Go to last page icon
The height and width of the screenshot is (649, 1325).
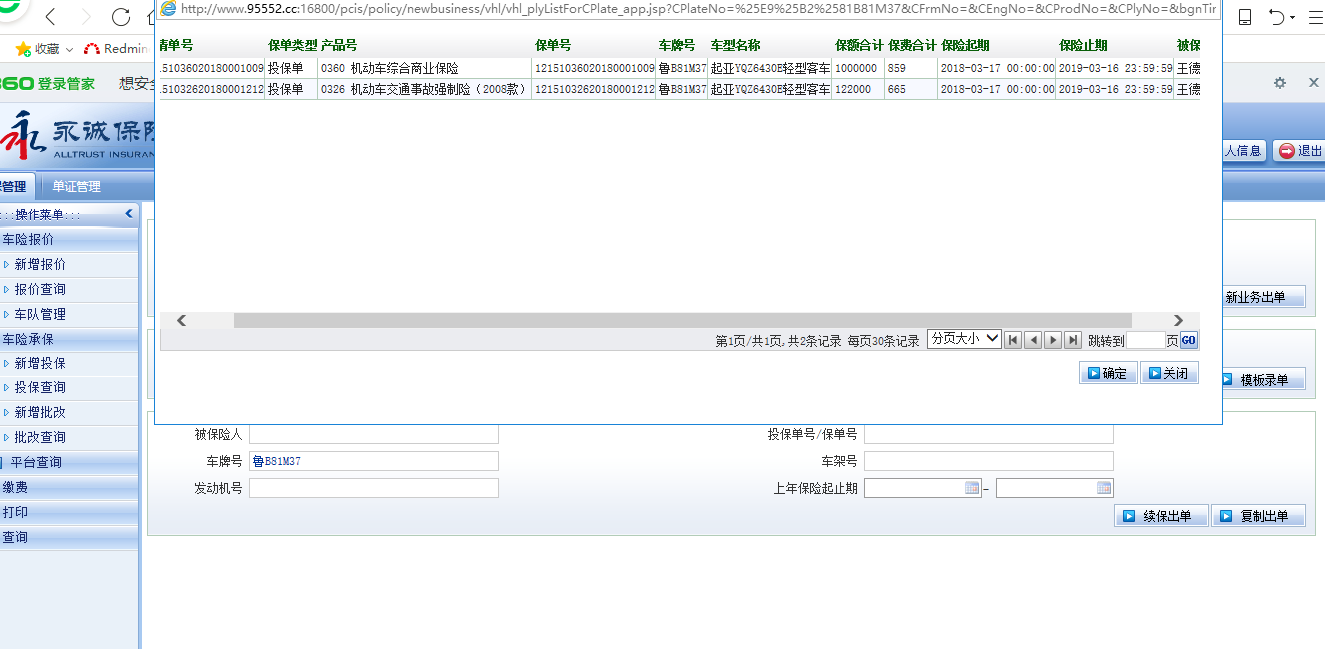point(1073,340)
